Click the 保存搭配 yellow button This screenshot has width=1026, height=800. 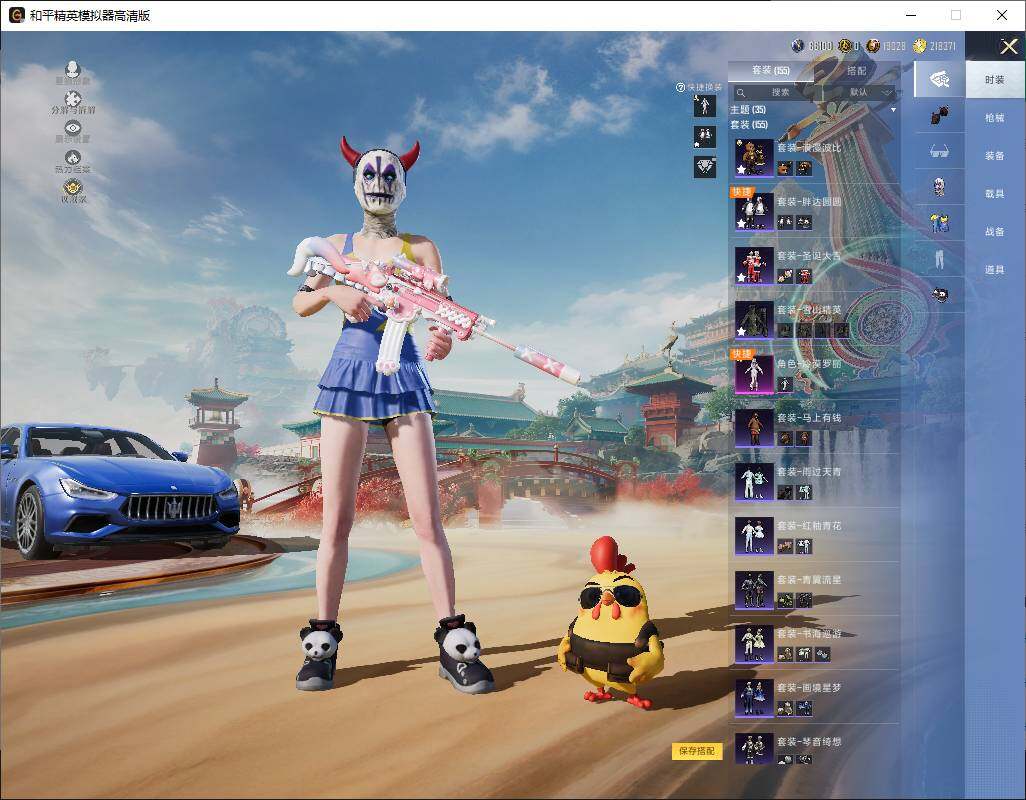[697, 751]
